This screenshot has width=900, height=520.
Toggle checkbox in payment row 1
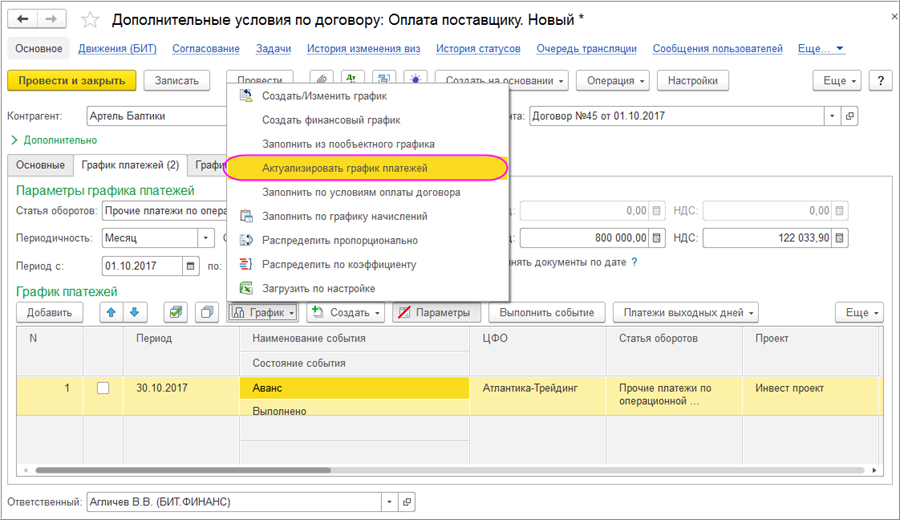pyautogui.click(x=103, y=388)
